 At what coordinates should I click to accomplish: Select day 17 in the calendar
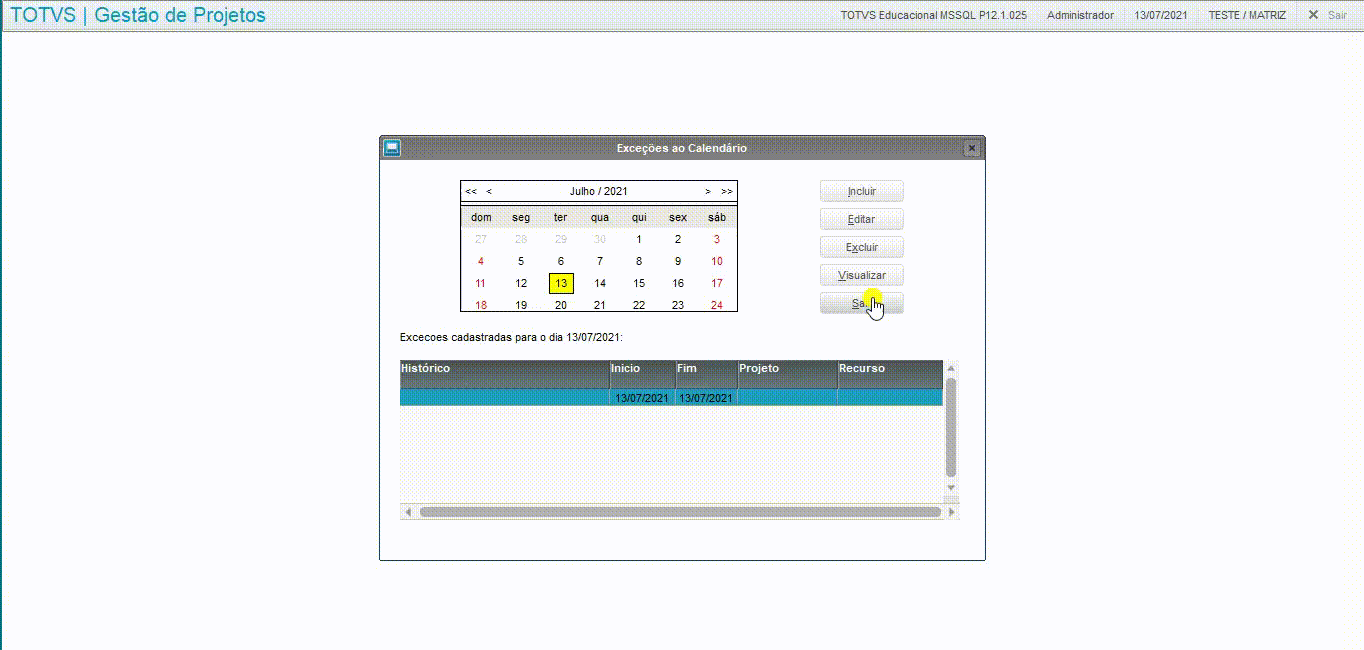tap(717, 283)
